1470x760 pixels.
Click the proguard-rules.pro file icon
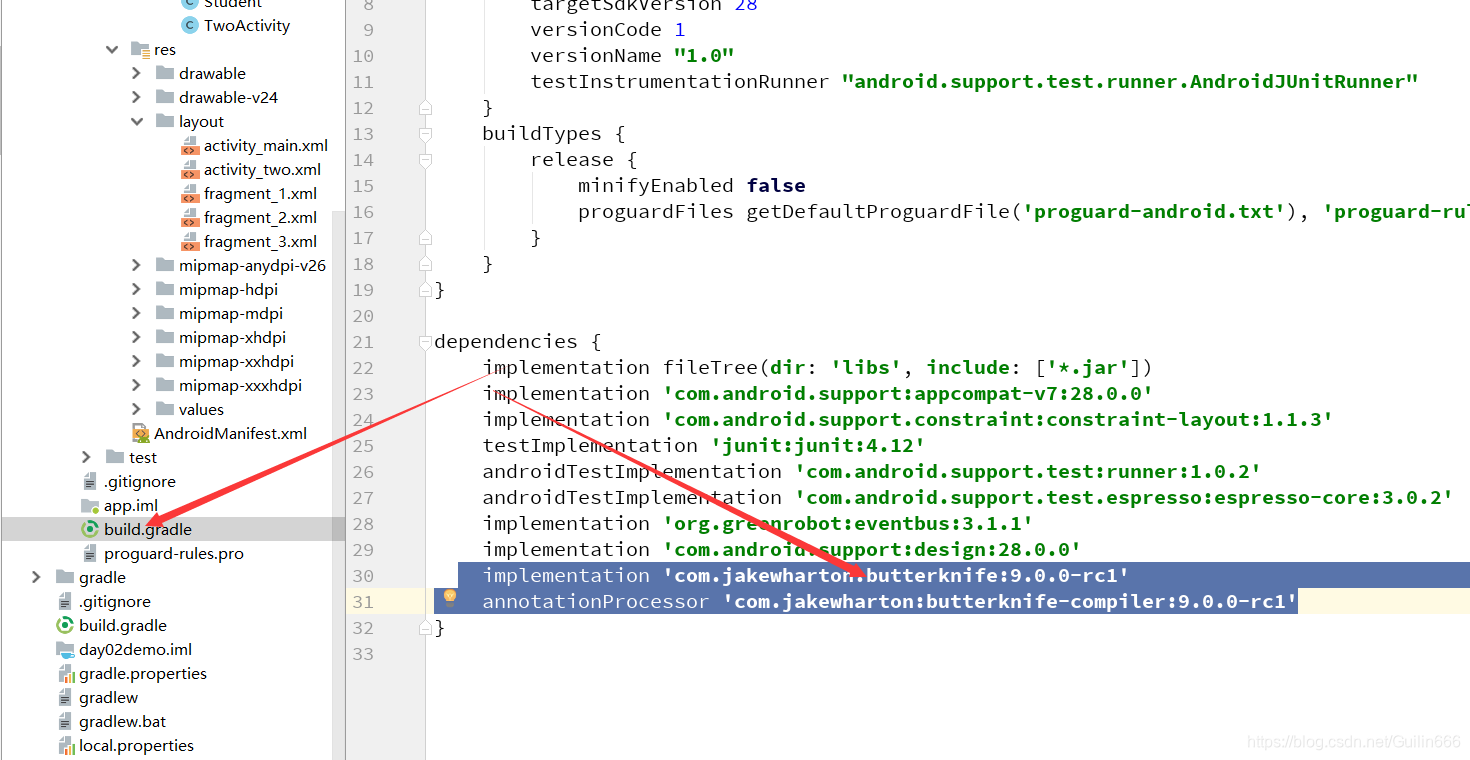click(90, 554)
